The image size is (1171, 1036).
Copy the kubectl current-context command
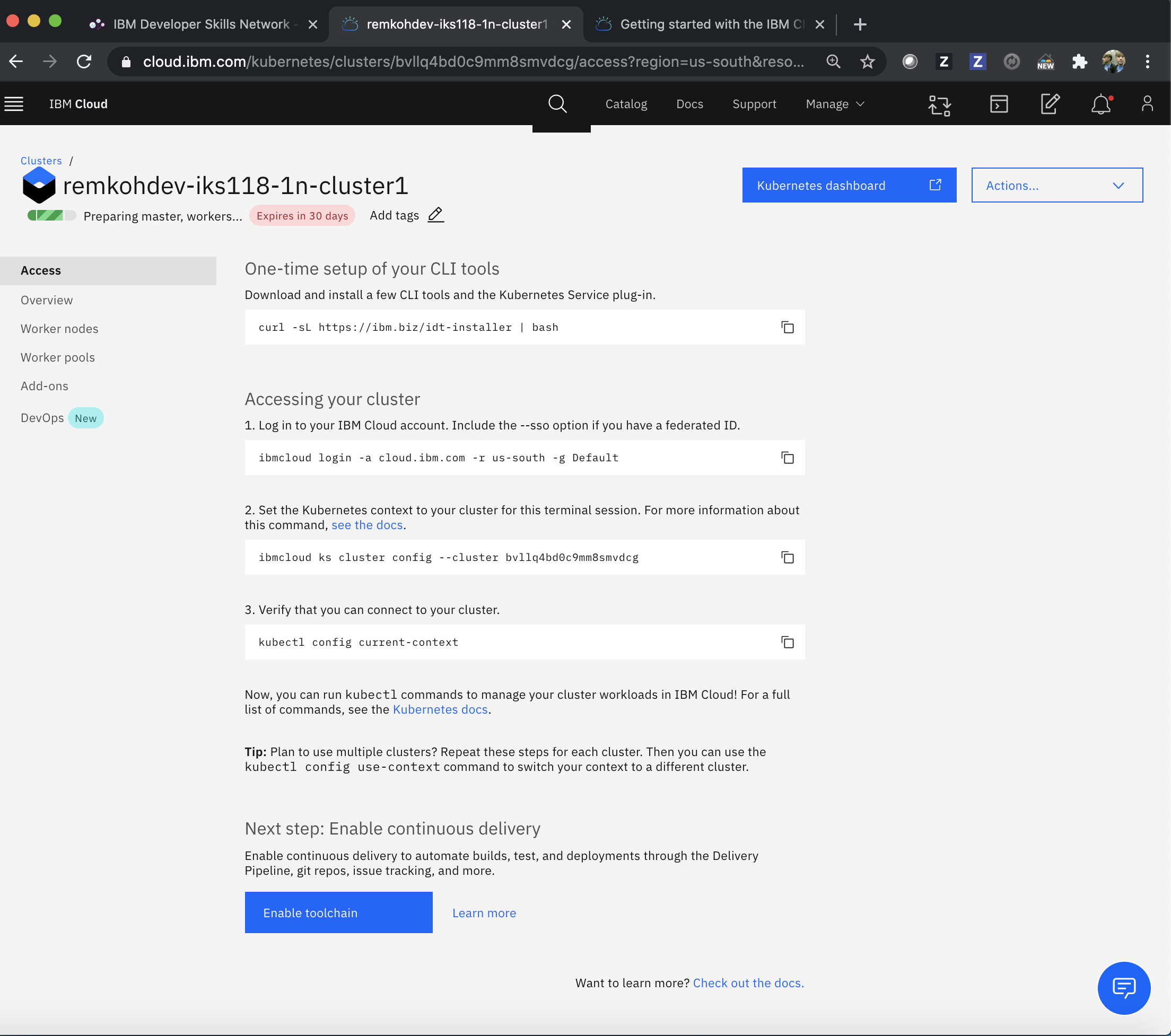pyautogui.click(x=787, y=642)
